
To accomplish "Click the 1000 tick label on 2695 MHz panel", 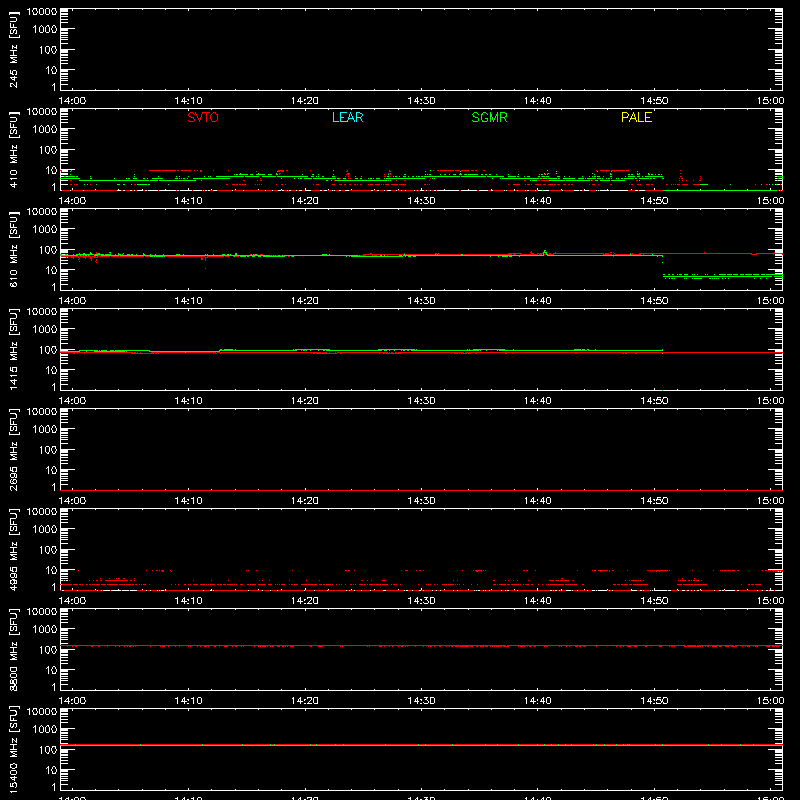I will [45, 430].
